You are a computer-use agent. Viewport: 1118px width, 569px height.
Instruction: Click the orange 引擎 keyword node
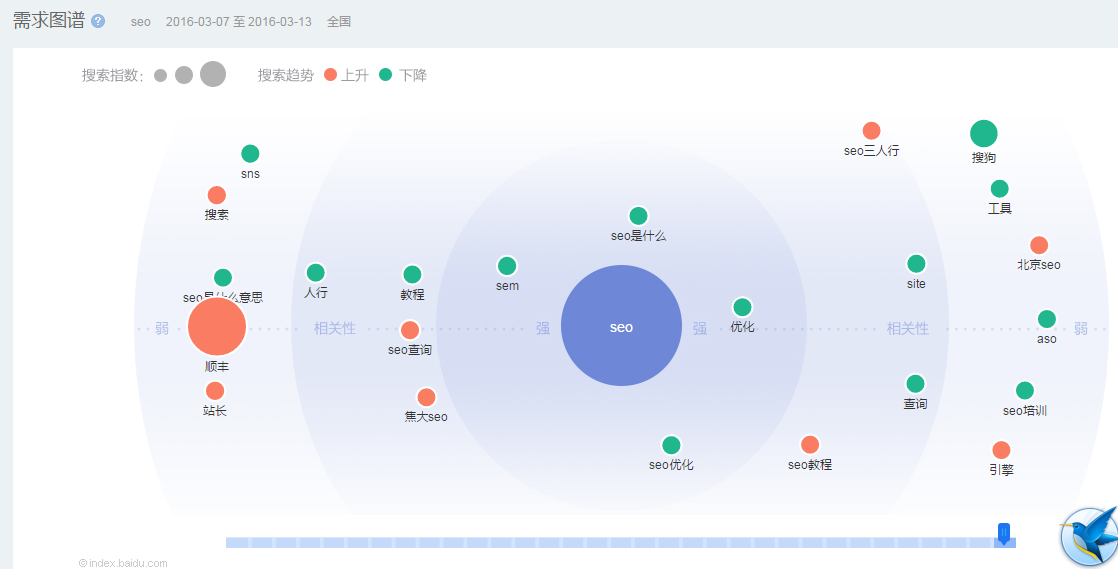click(x=1001, y=450)
